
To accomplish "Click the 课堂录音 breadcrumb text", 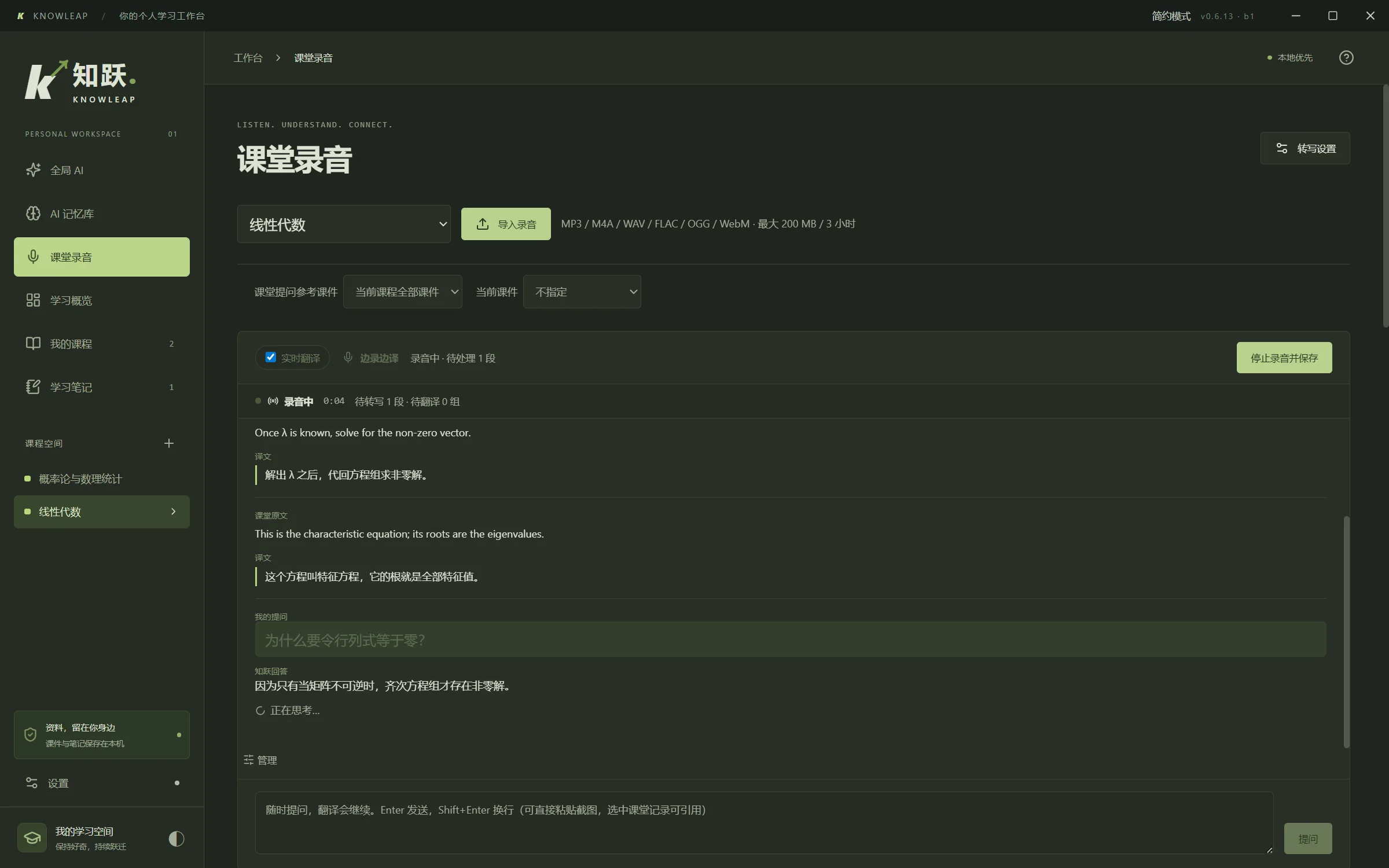I will pyautogui.click(x=313, y=58).
